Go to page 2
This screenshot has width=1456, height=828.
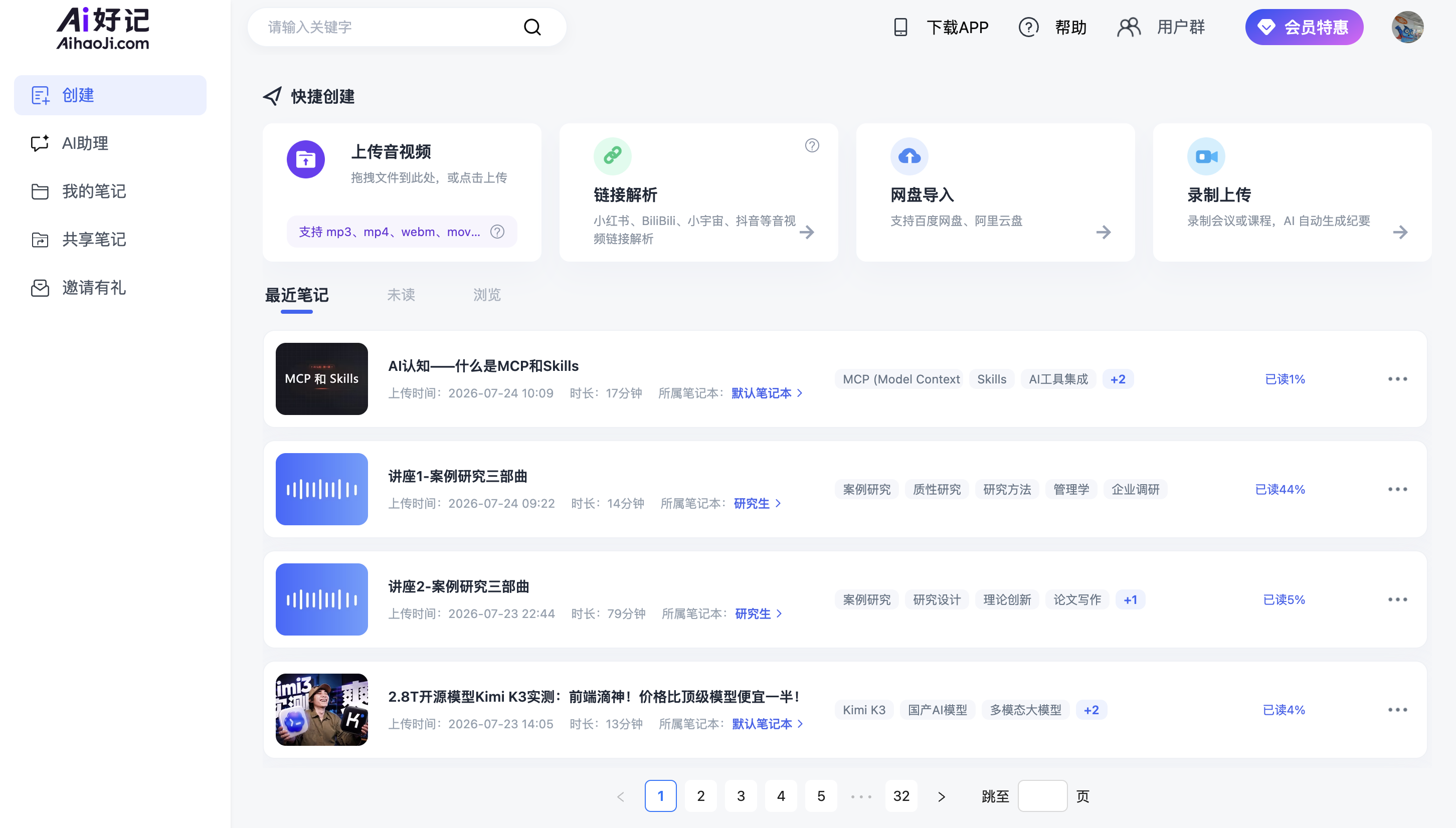(701, 796)
